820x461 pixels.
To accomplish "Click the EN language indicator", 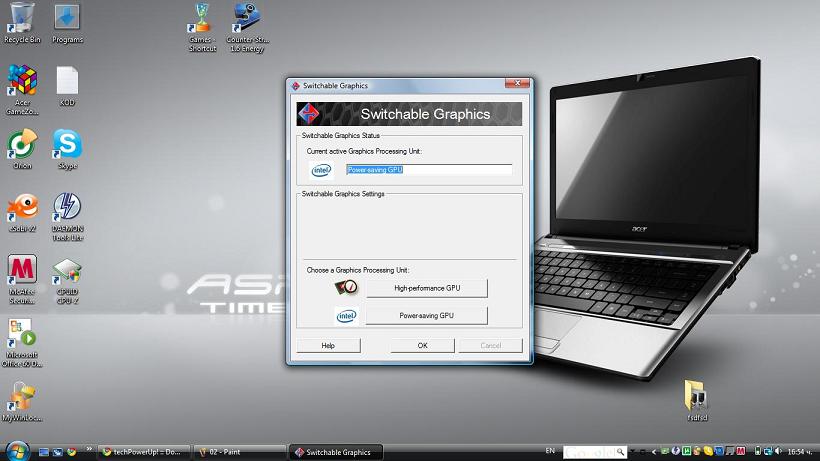I will (x=550, y=451).
